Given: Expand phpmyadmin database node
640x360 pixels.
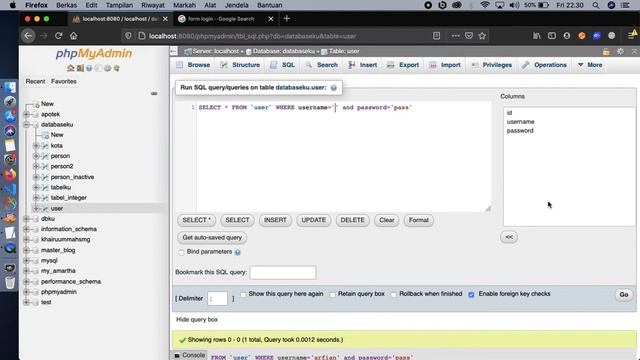Looking at the screenshot, I should pos(27,292).
